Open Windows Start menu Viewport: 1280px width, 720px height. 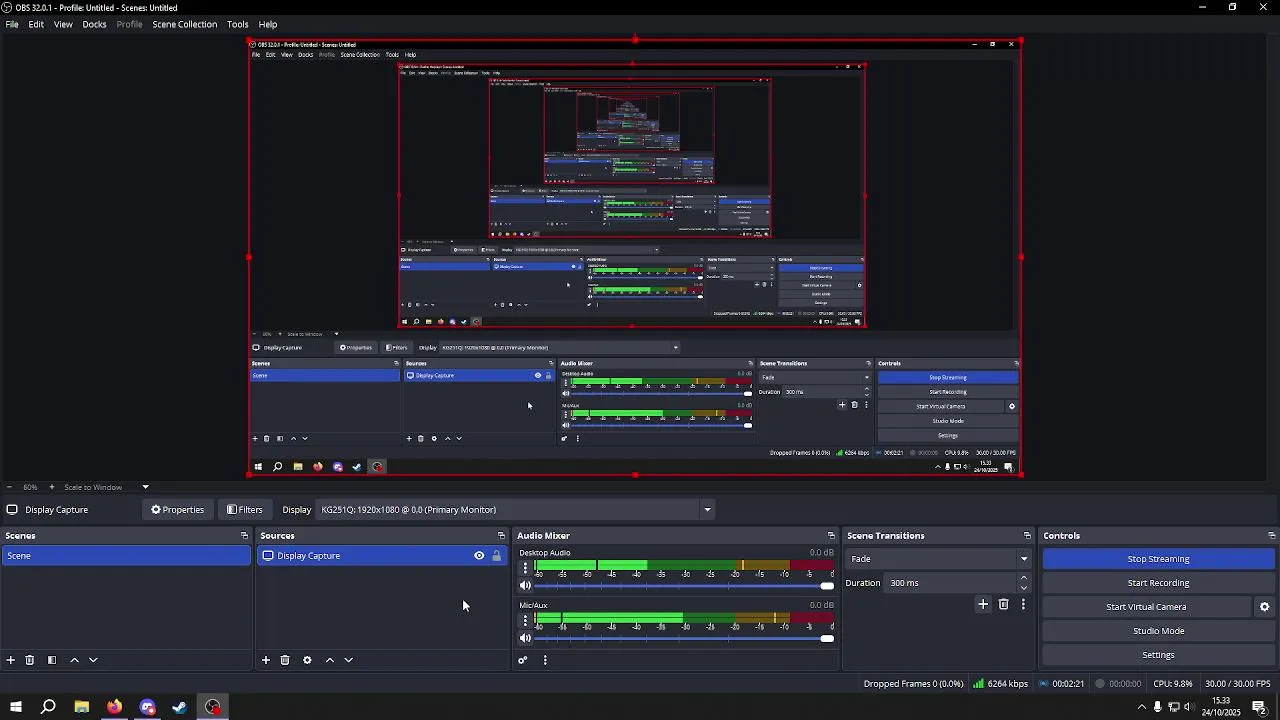(15, 707)
